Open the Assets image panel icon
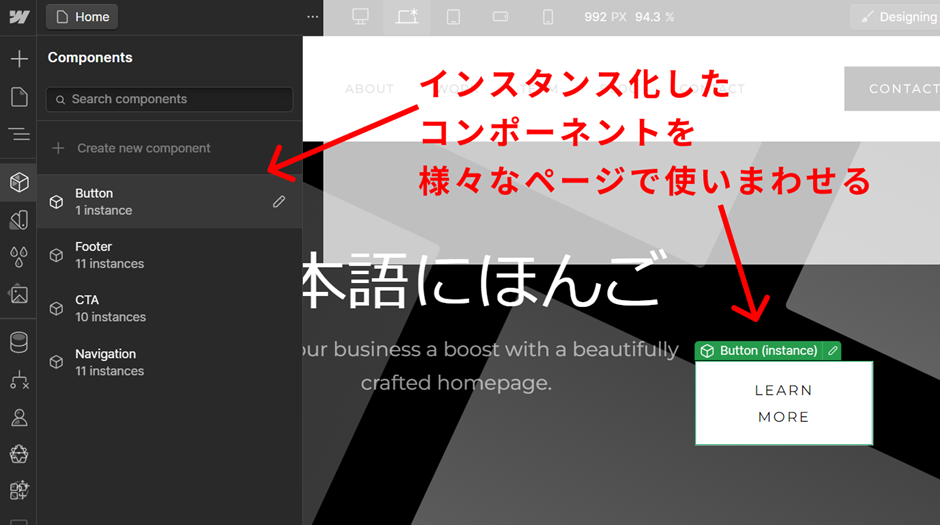 point(19,294)
